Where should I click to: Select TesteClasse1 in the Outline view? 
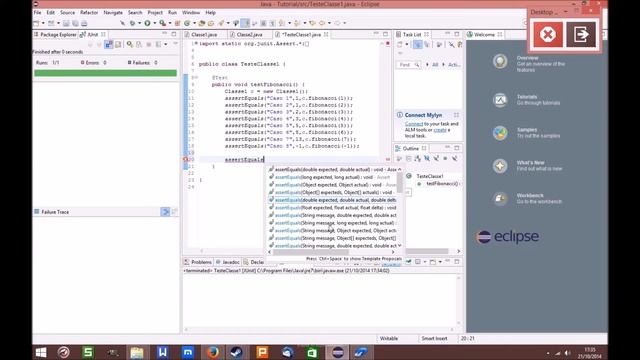coord(429,176)
